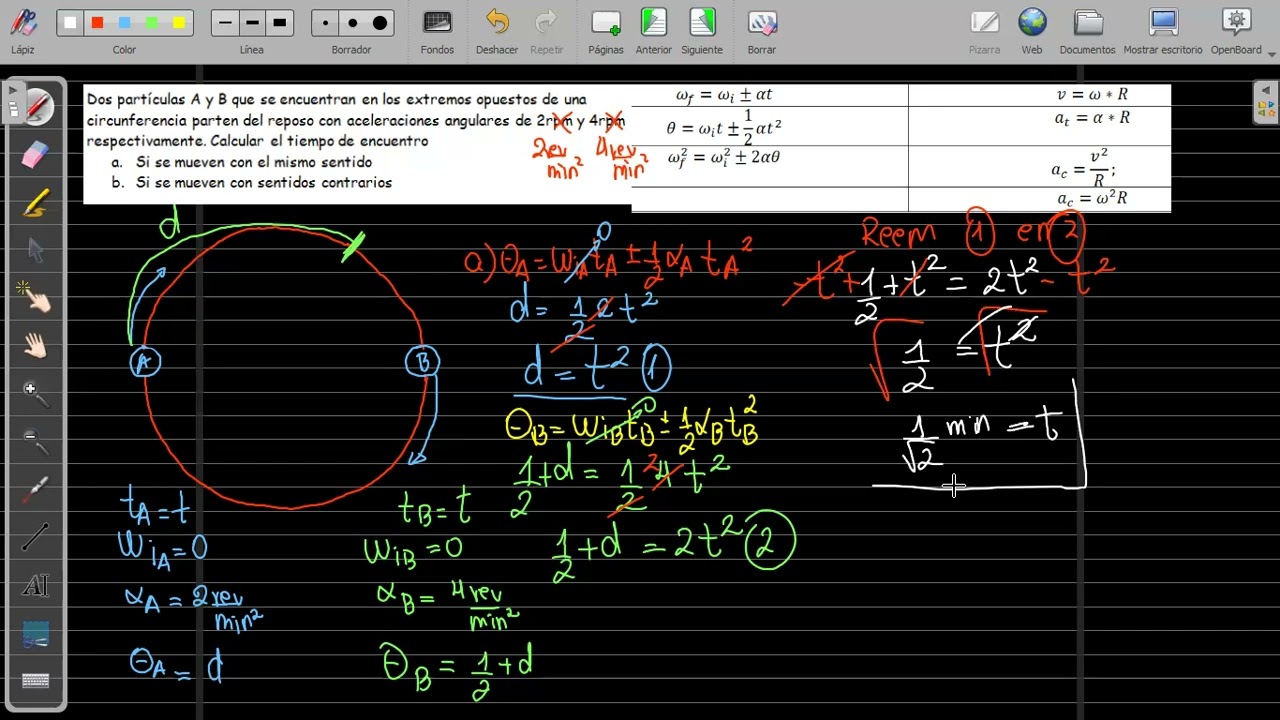The width and height of the screenshot is (1280, 720).
Task: Select the laser pointer tool
Action: tap(35, 489)
